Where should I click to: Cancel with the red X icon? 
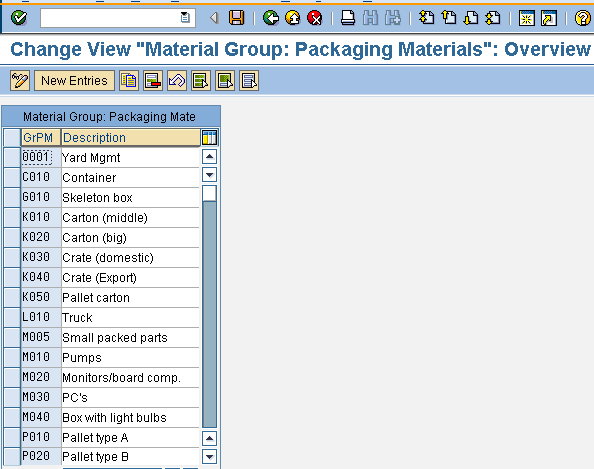pos(315,18)
